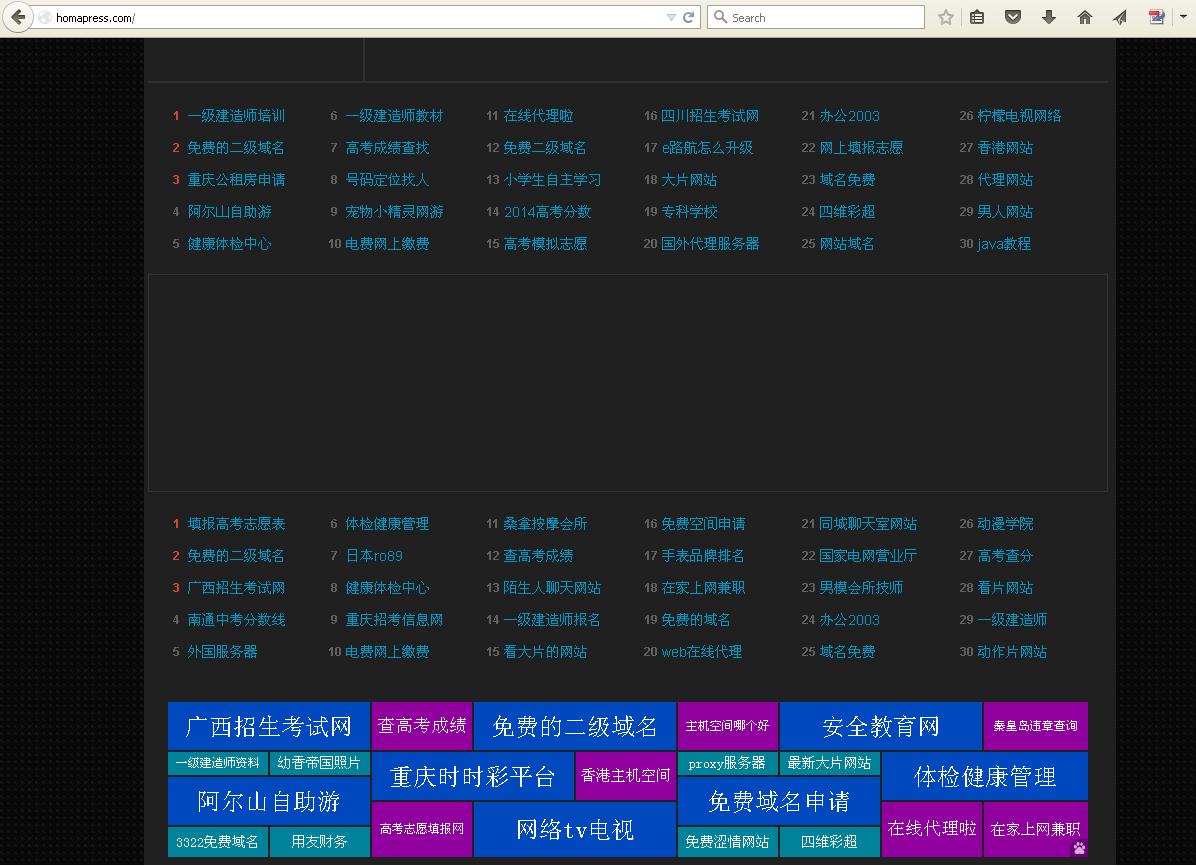The width and height of the screenshot is (1196, 866).
Task: Select the 安全教育网 tile
Action: click(x=880, y=726)
